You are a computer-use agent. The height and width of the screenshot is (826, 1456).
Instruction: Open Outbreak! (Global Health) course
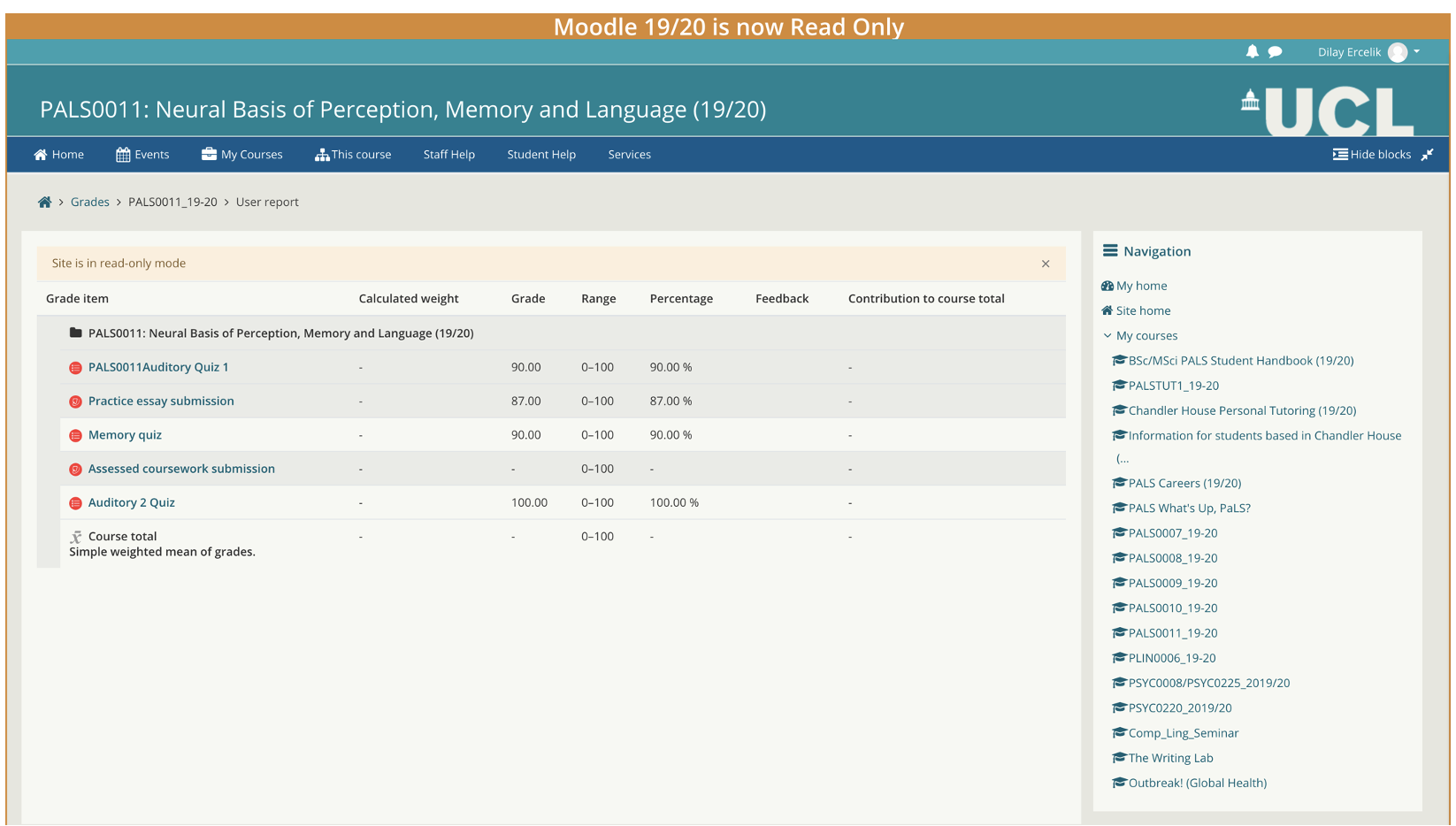pyautogui.click(x=1198, y=783)
